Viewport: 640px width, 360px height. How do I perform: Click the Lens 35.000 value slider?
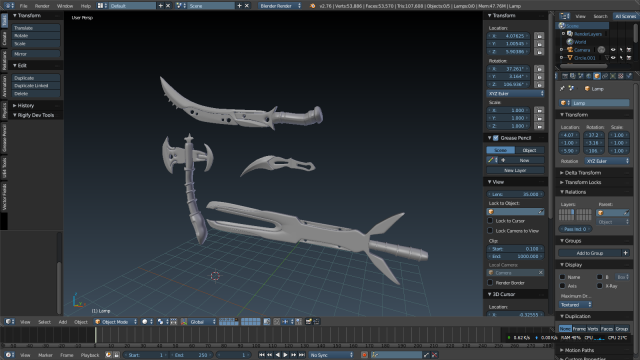(515, 194)
